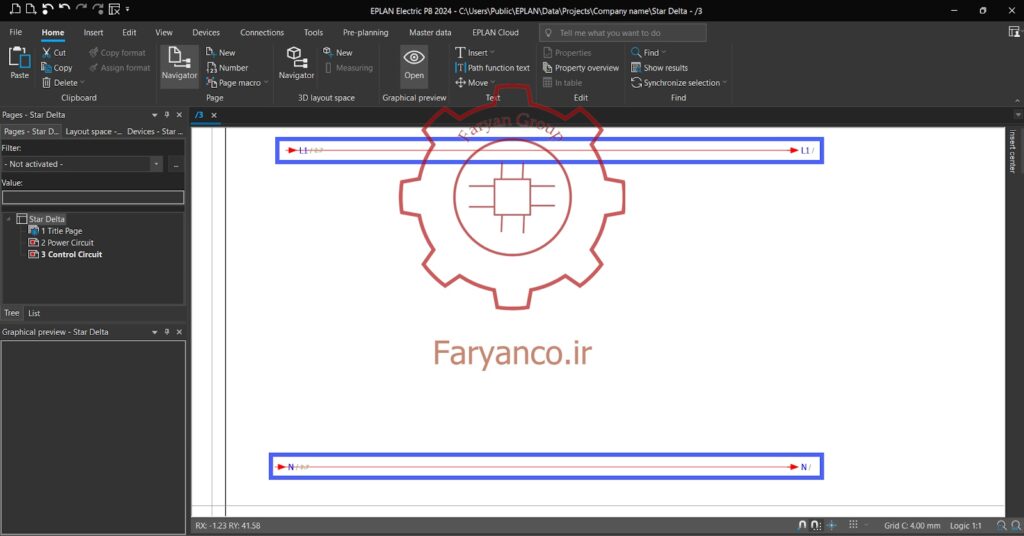Open Synchronize selection dropdown arrow
The width and height of the screenshot is (1024, 536).
[724, 83]
